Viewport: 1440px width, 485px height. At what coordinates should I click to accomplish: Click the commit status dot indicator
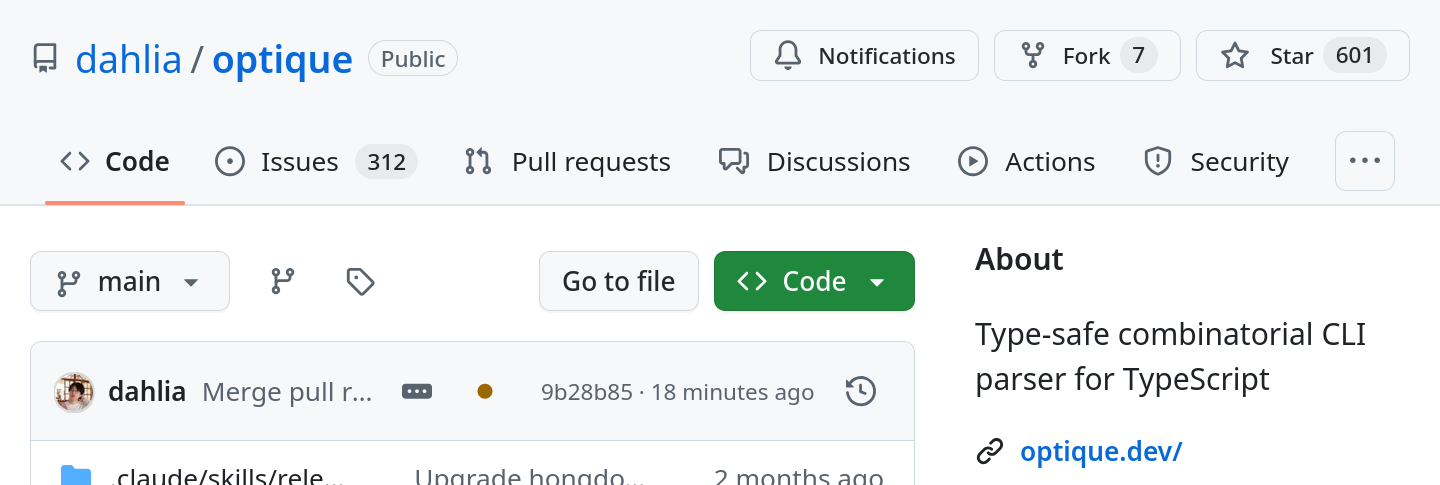(485, 392)
